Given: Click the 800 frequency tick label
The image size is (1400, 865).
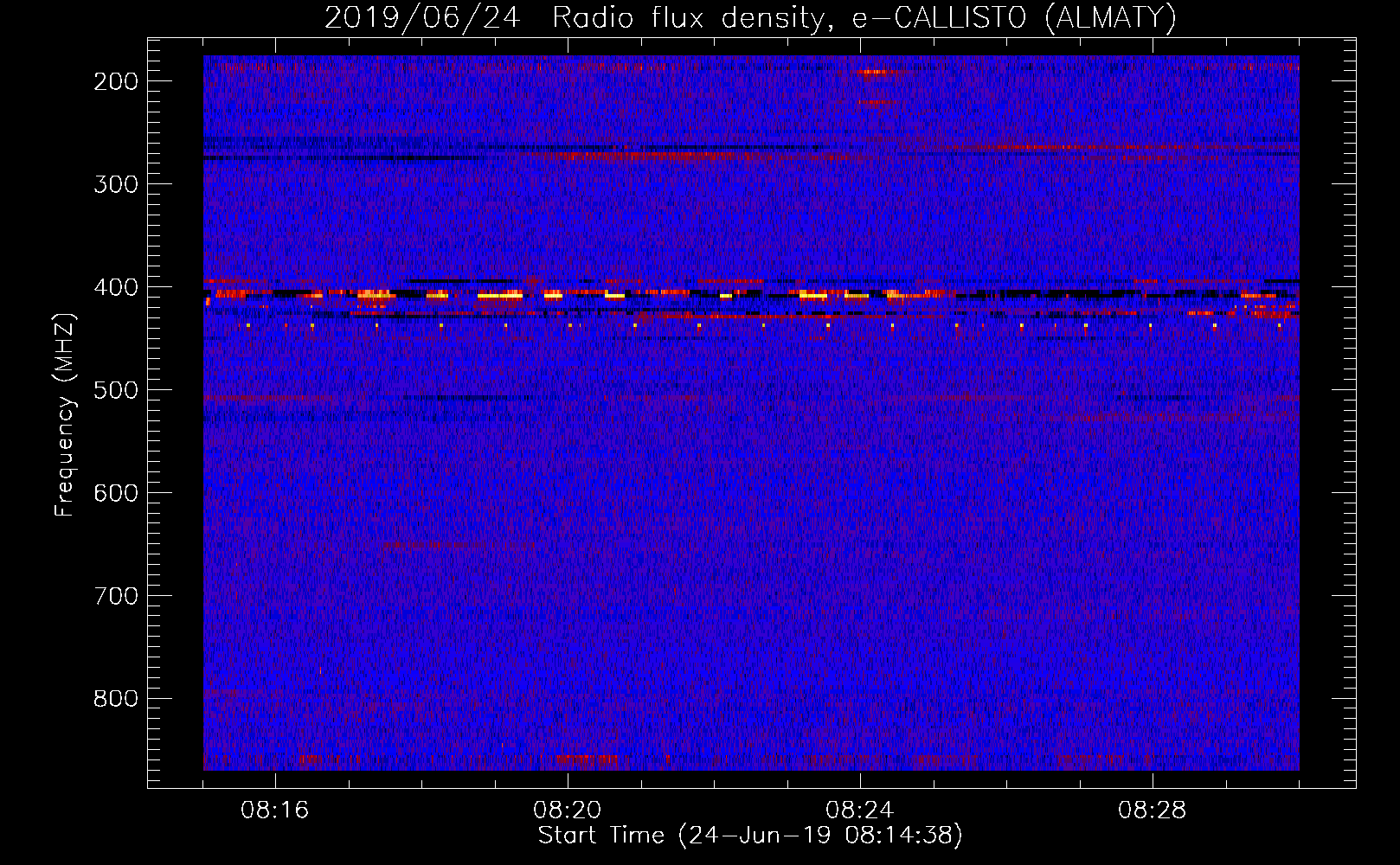Looking at the screenshot, I should point(116,699).
